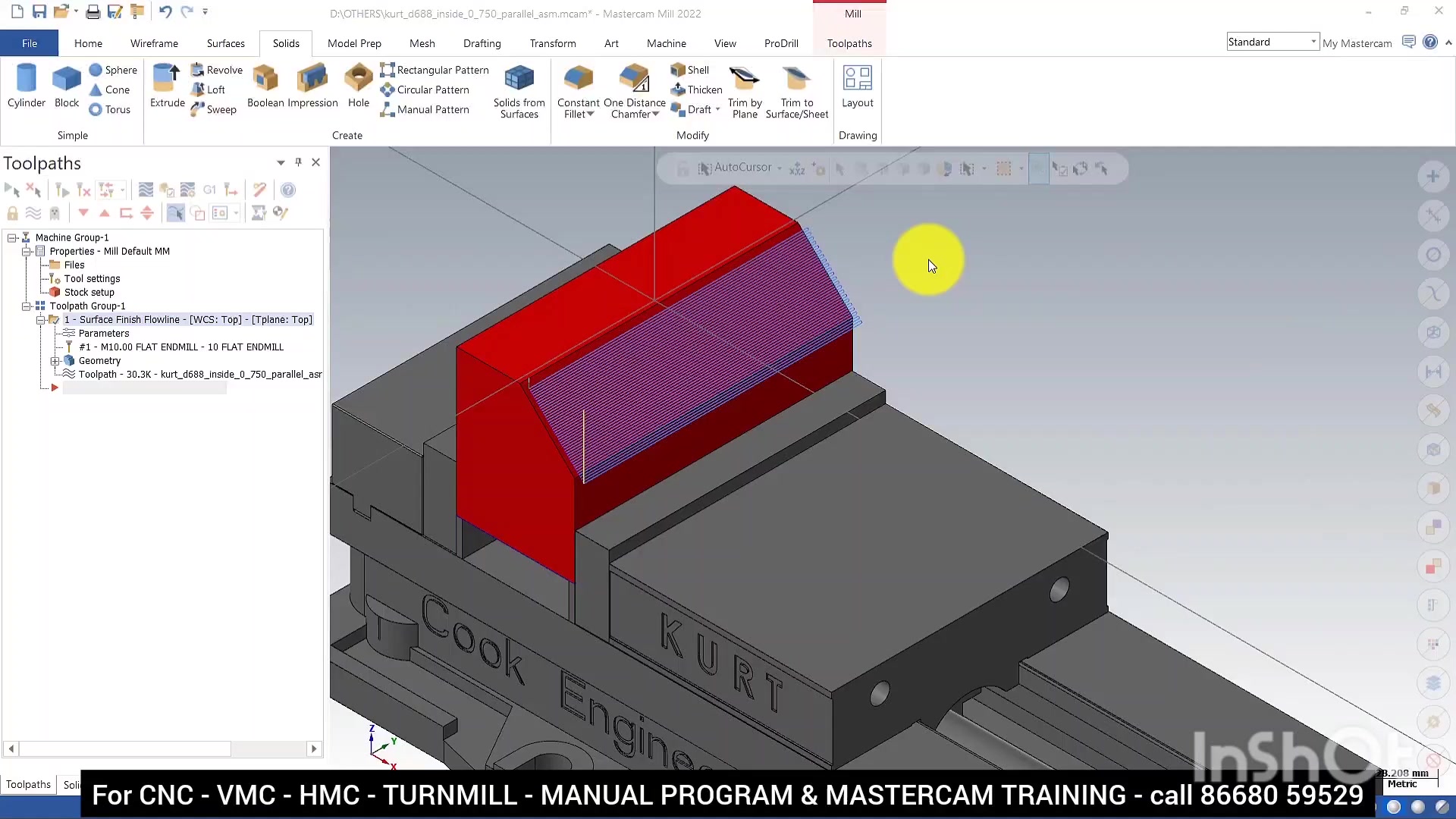The width and height of the screenshot is (1456, 819).
Task: Select the Cone primitive tool
Action: [110, 89]
